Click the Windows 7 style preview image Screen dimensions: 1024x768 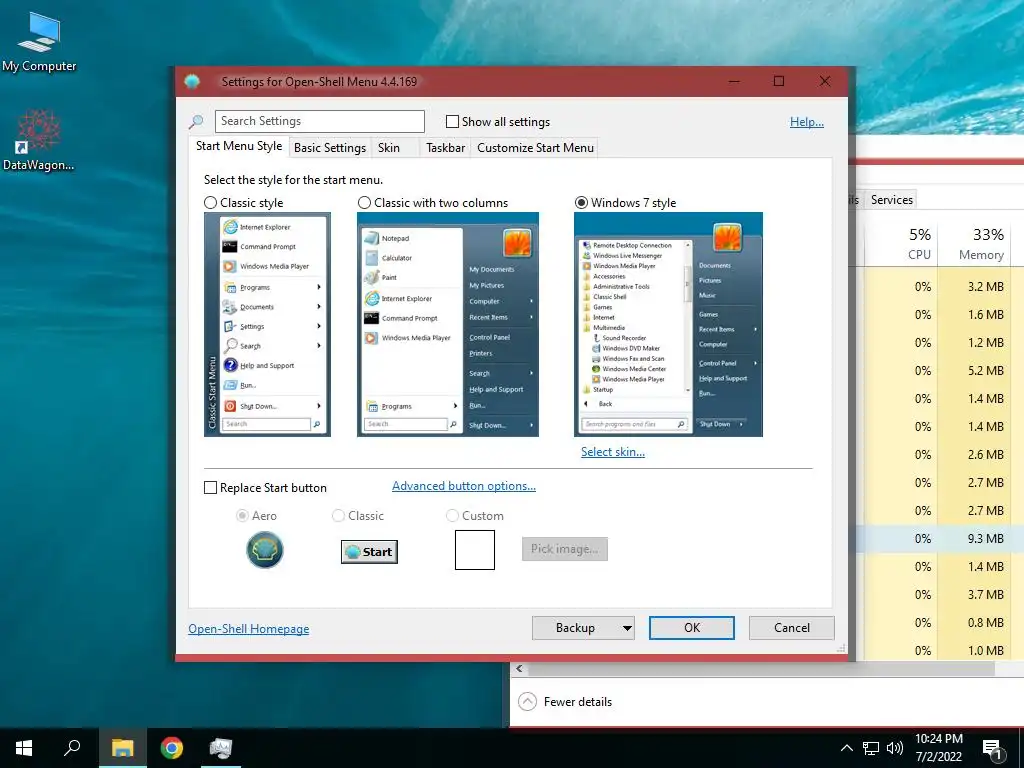pyautogui.click(x=668, y=325)
